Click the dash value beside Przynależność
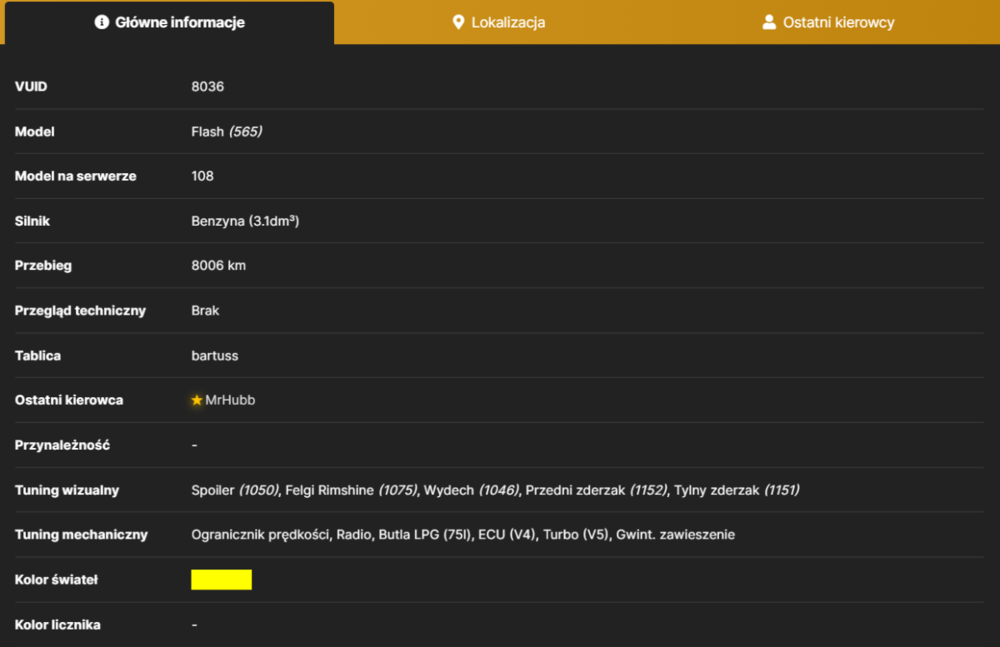 pyautogui.click(x=195, y=445)
